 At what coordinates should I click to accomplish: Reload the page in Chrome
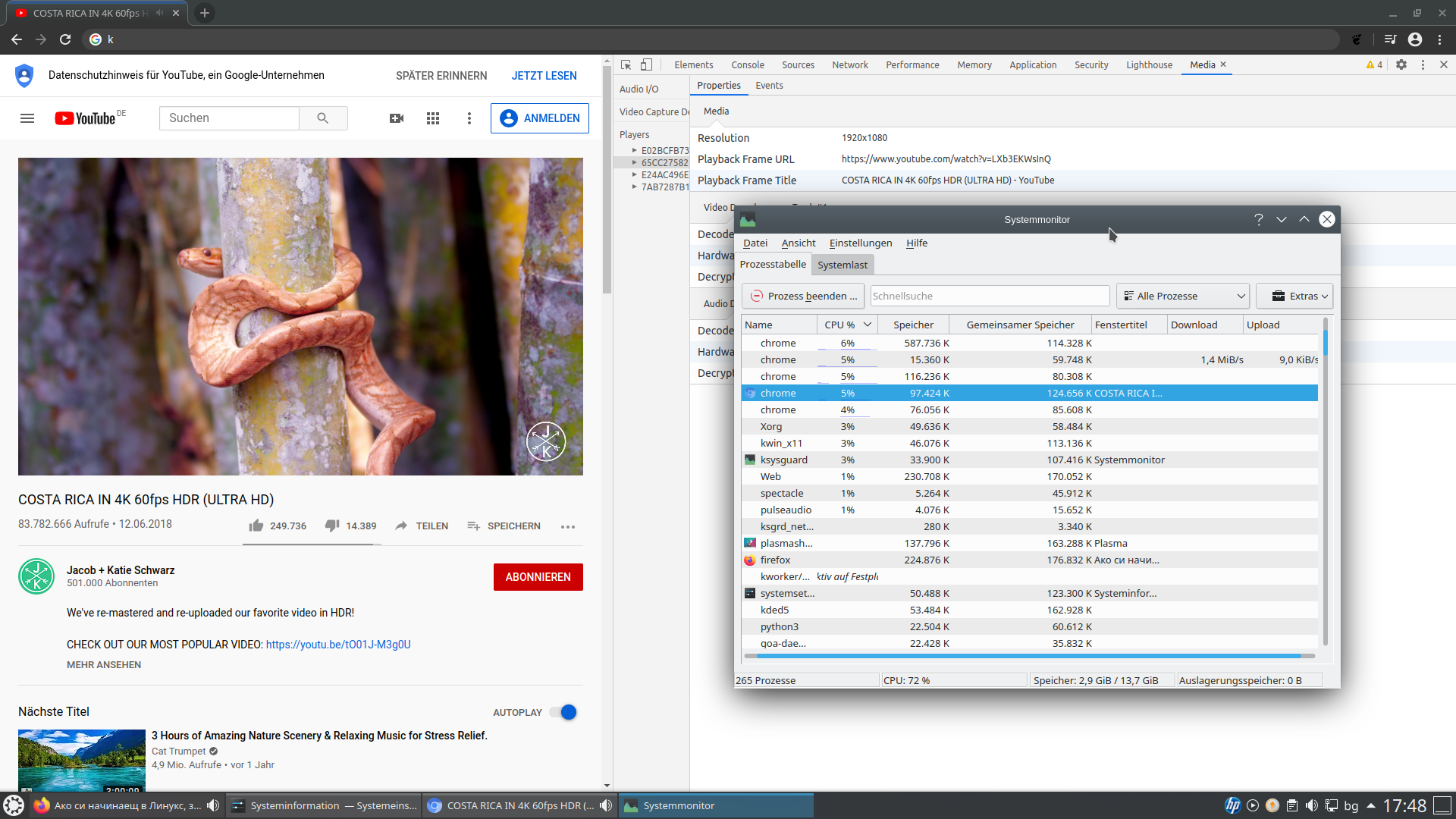pos(65,39)
